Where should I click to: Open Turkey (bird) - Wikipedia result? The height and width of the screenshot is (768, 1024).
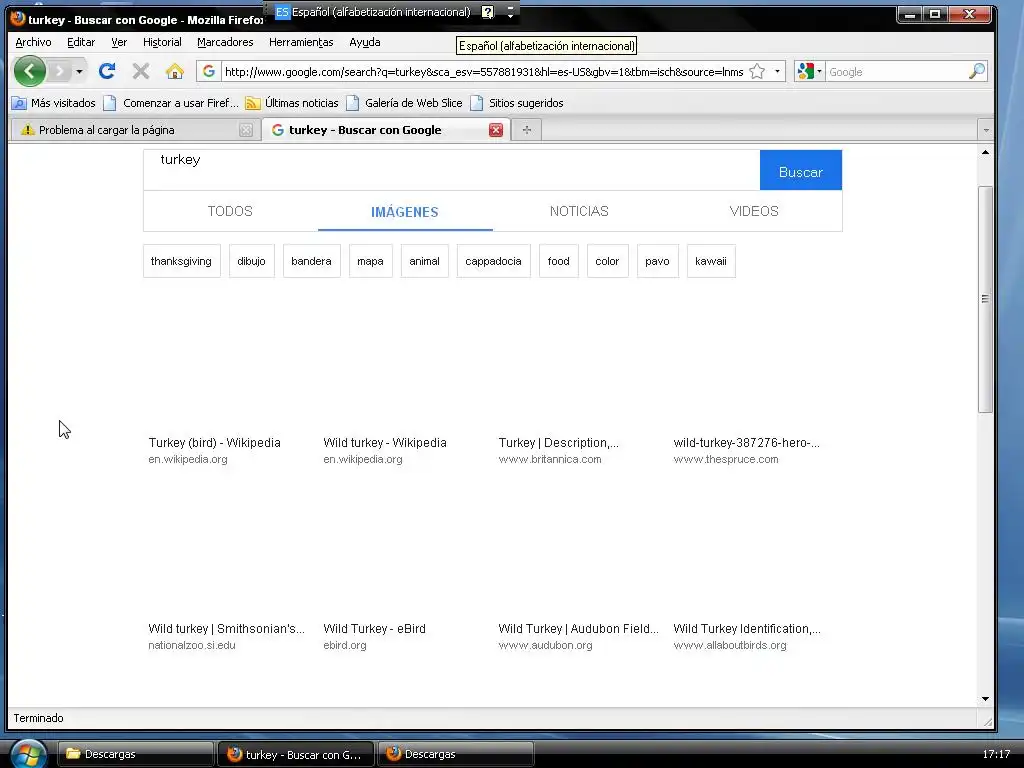pos(214,443)
